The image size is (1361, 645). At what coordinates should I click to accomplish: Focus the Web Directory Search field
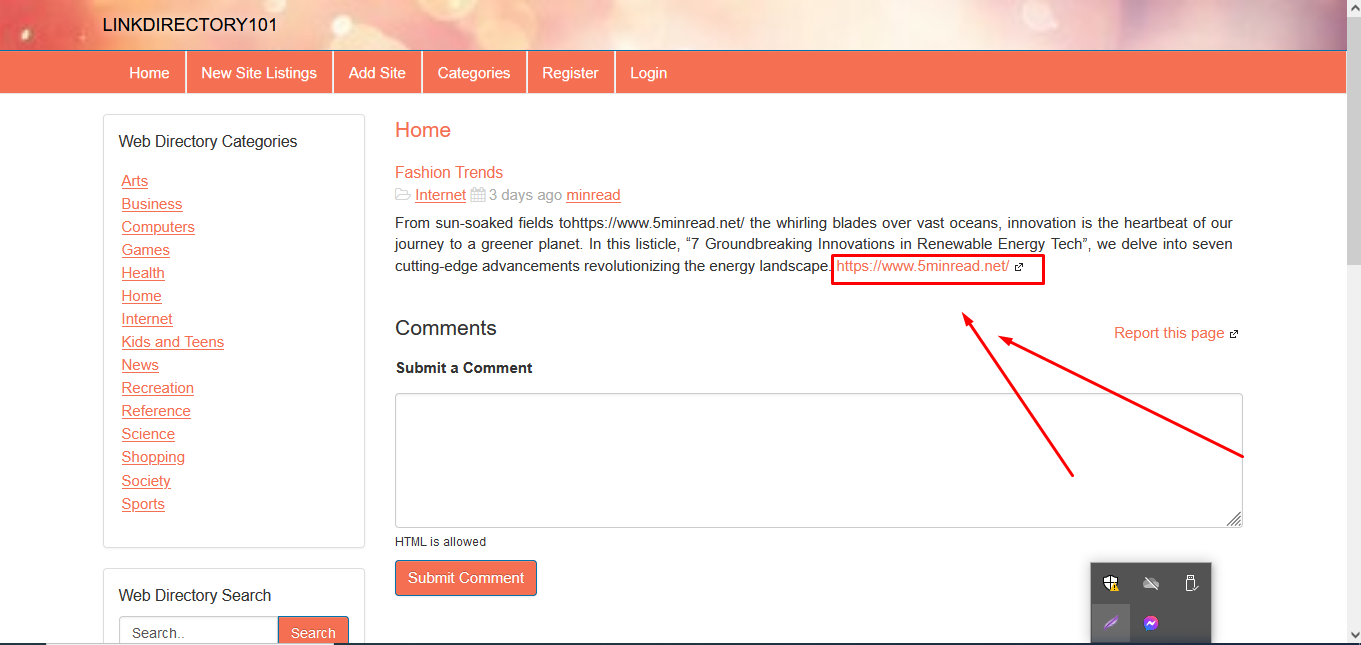(x=198, y=632)
